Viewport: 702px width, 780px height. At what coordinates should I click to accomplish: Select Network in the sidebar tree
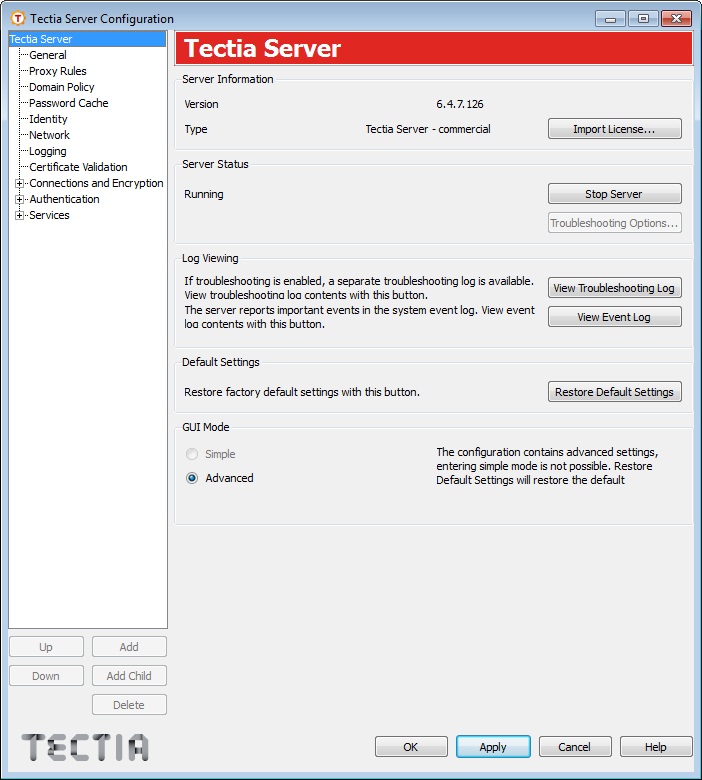click(49, 135)
